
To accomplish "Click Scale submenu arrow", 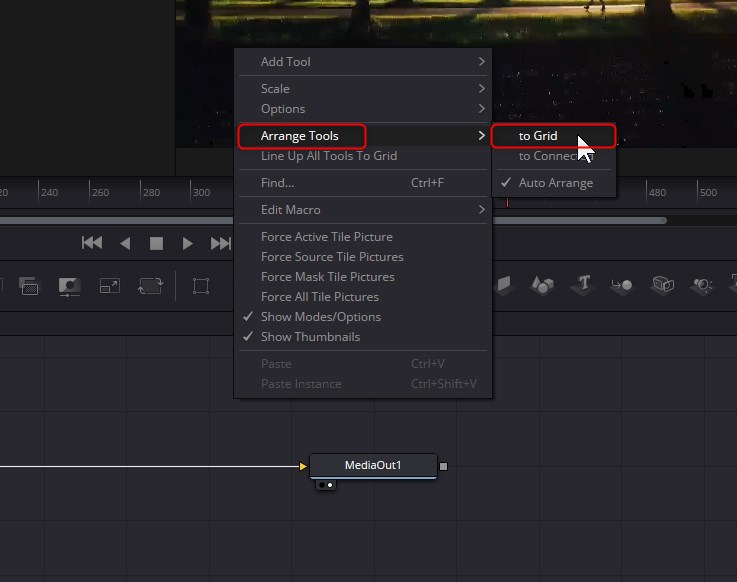I will tap(481, 88).
